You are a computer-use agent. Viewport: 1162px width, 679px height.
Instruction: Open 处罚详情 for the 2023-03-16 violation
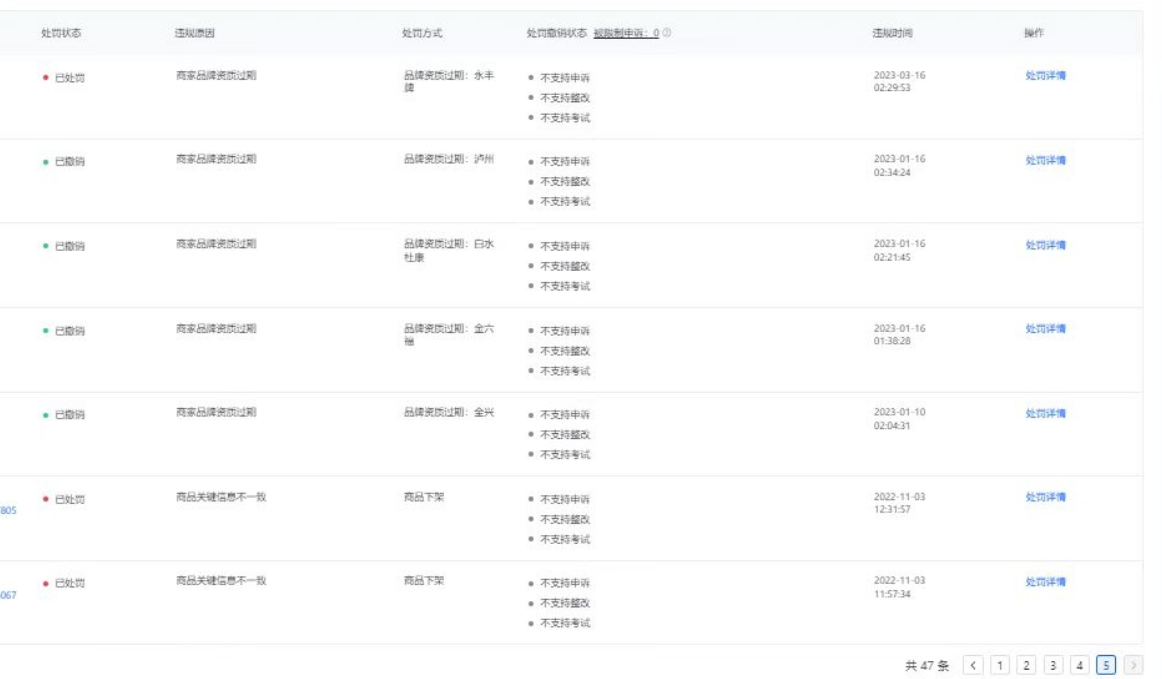pyautogui.click(x=1045, y=76)
